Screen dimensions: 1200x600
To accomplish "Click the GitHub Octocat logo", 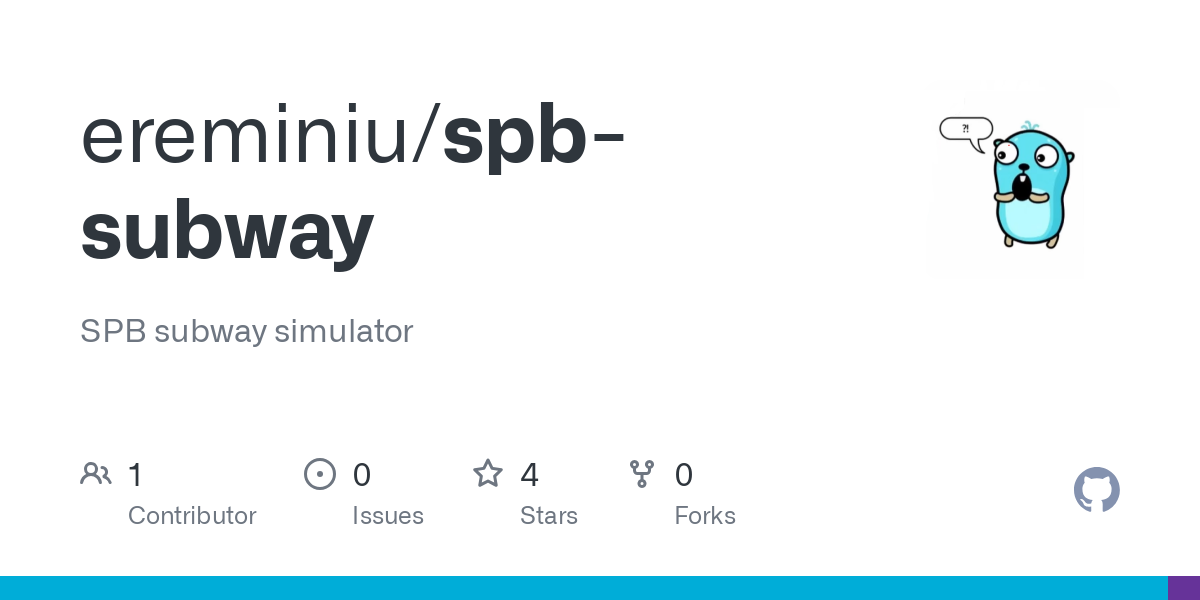I will point(1096,490).
